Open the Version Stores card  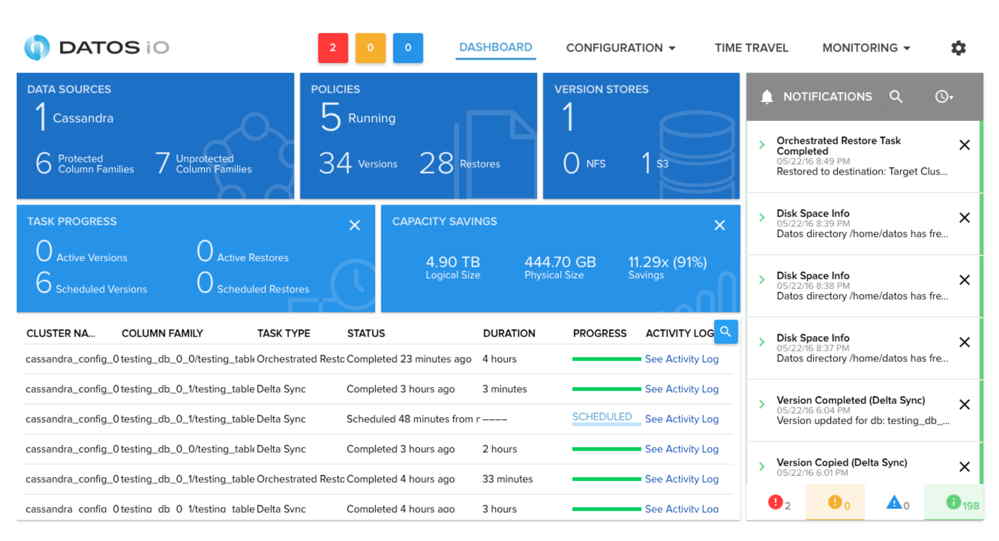pos(641,136)
